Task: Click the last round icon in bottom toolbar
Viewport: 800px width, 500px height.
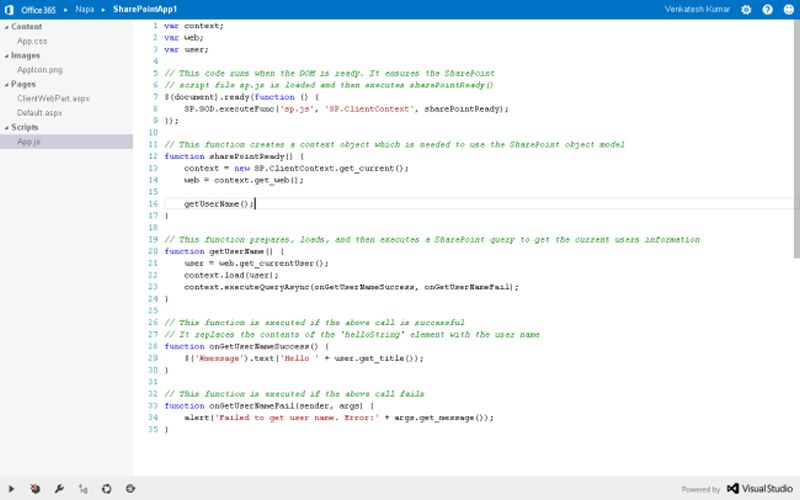Action: pyautogui.click(x=131, y=489)
